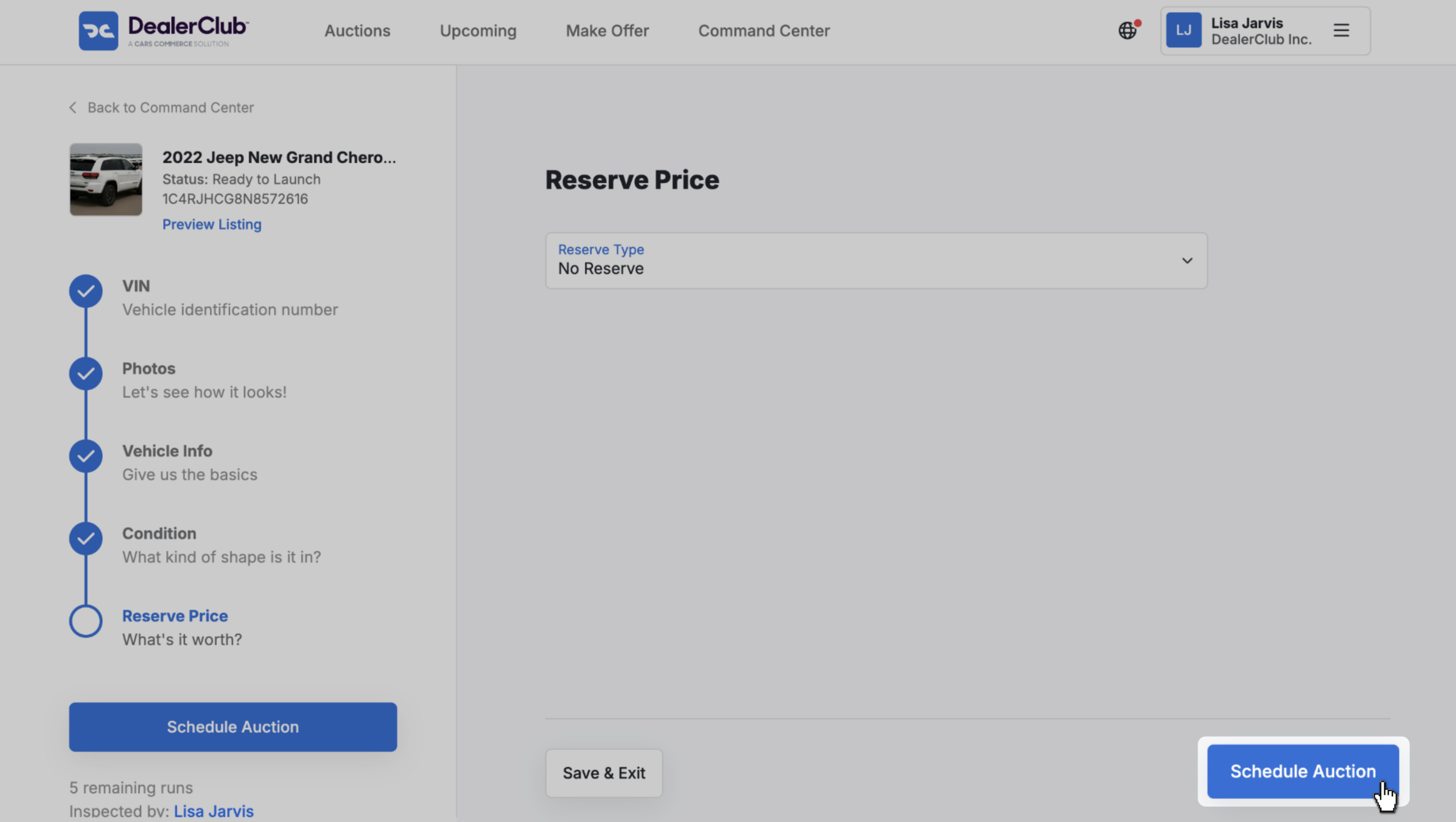Go to the Condition step
Screen dimensions: 1456x822
pyautogui.click(x=159, y=534)
